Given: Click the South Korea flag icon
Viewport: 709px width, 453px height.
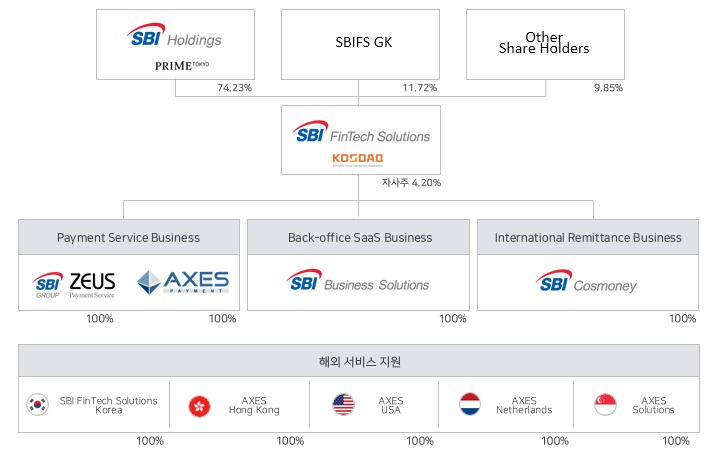Looking at the screenshot, I should (x=37, y=405).
